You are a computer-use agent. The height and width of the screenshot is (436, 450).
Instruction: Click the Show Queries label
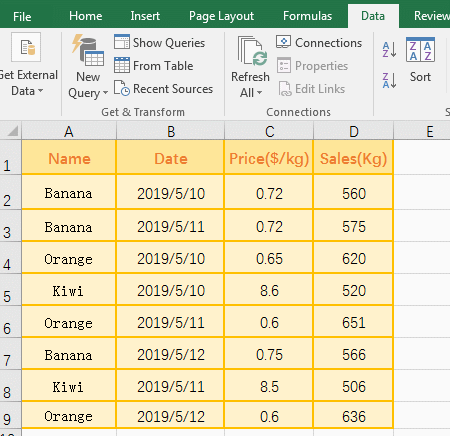pos(169,43)
